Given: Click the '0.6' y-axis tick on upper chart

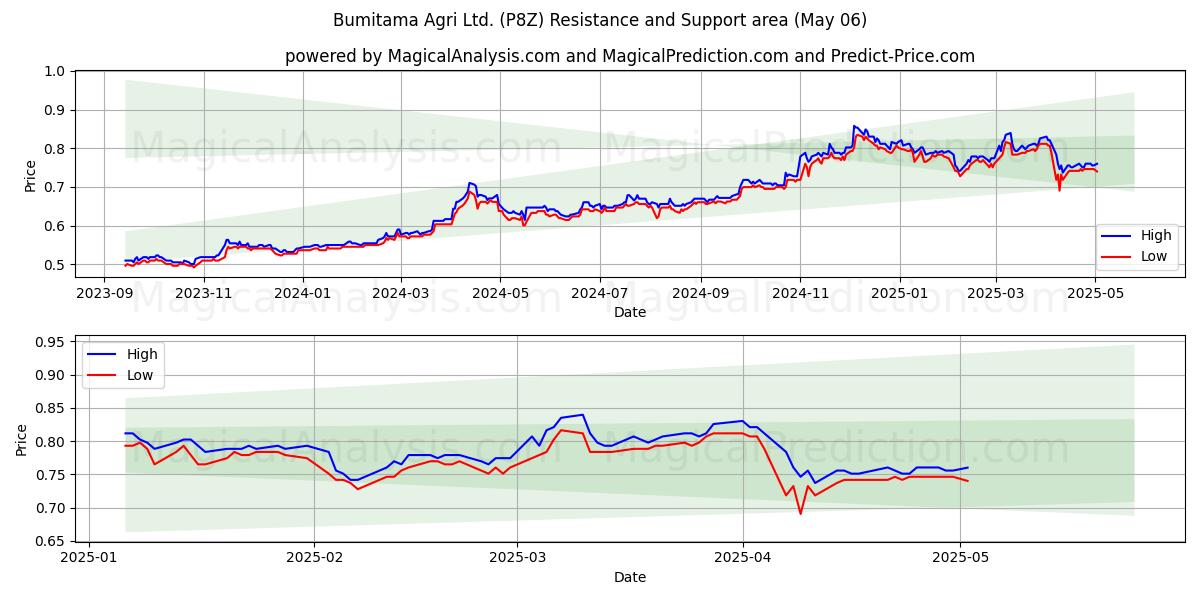Looking at the screenshot, I should 55,226.
